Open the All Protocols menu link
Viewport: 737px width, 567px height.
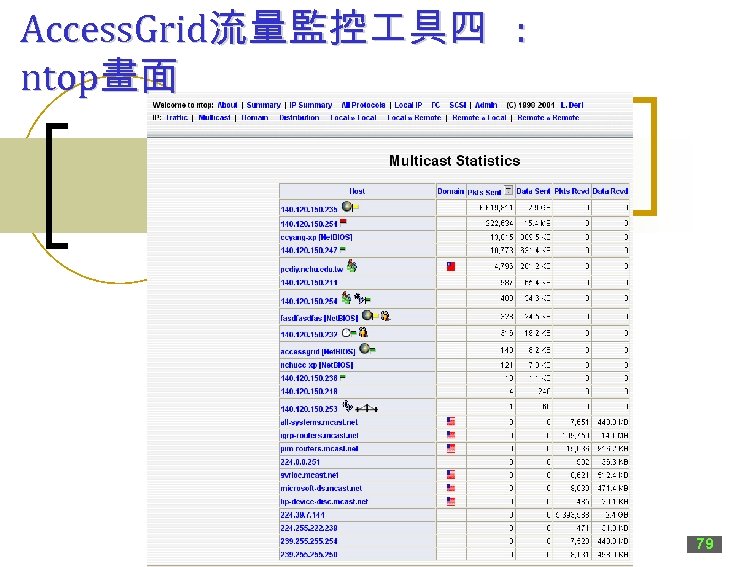(x=363, y=105)
